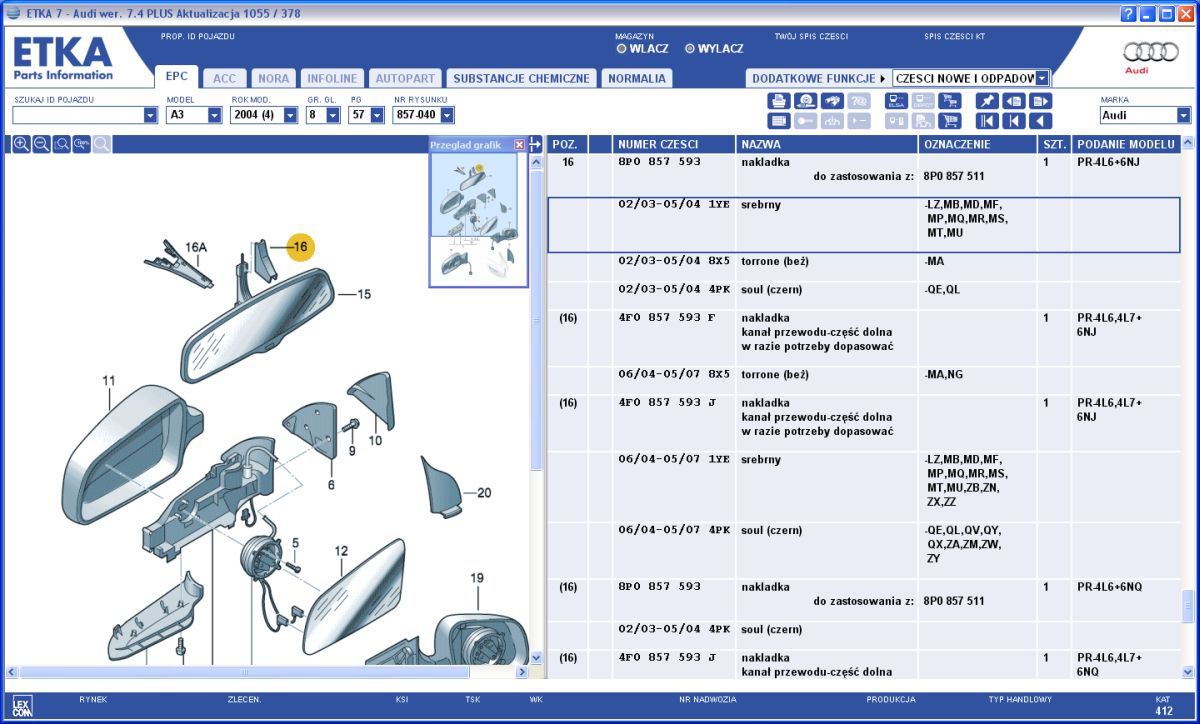Click the plain left triangle arrow icon
1200x724 pixels.
pos(1041,121)
